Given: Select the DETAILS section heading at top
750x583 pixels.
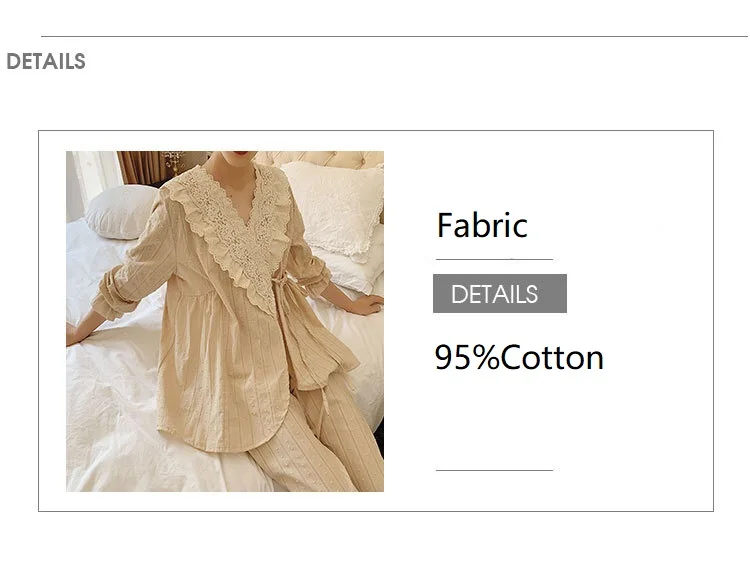Looking at the screenshot, I should coord(45,62).
